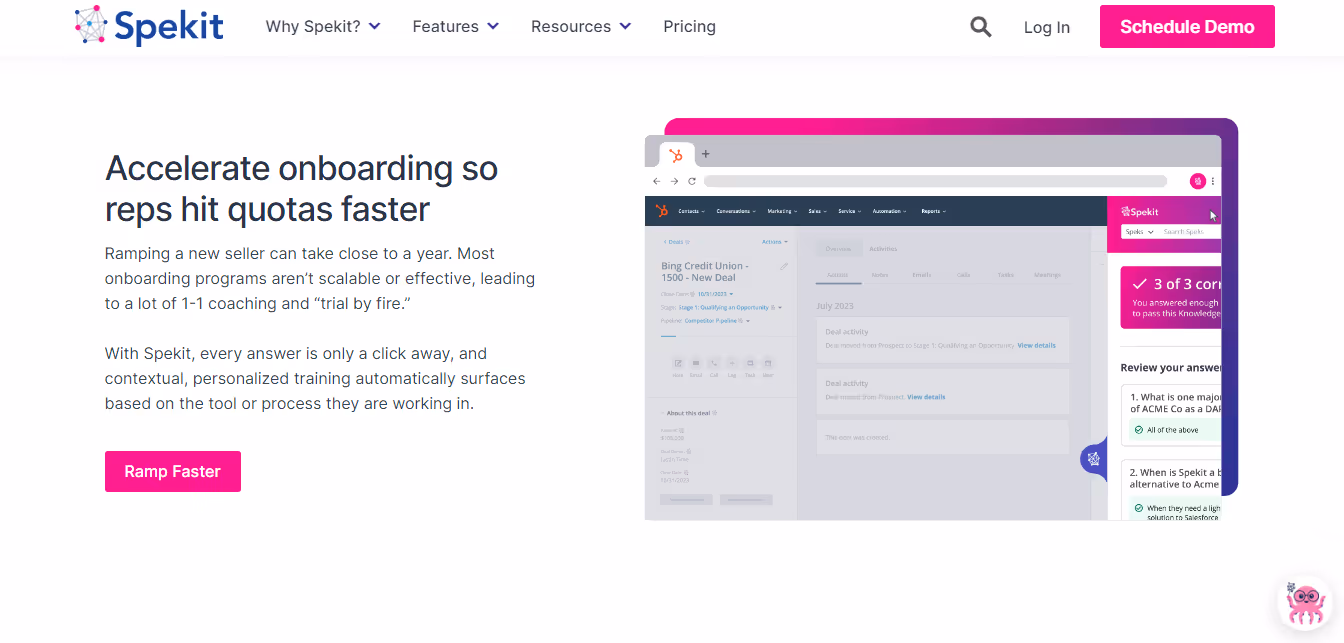The width and height of the screenshot is (1344, 643).
Task: Open Reports menu in demo HubSpot navbar
Action: click(x=933, y=211)
